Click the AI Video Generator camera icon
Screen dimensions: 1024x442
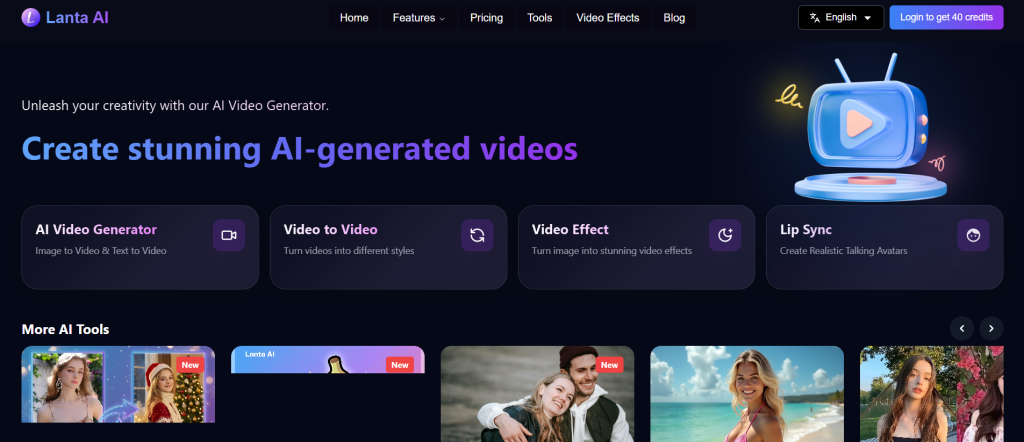(229, 235)
